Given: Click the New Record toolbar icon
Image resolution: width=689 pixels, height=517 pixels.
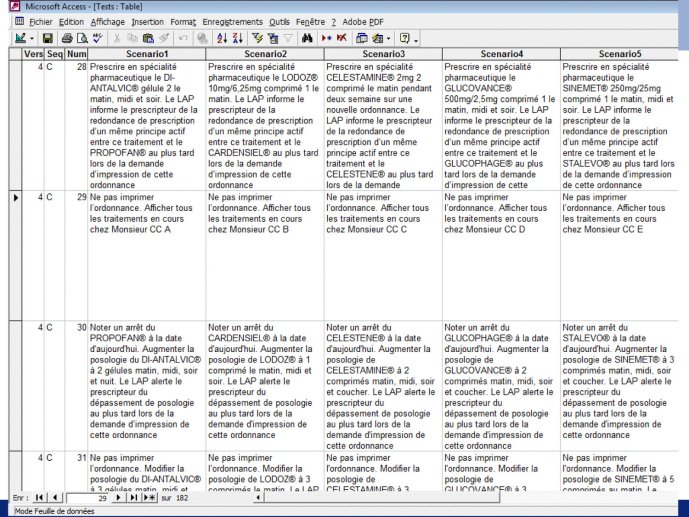Looking at the screenshot, I should [x=326, y=39].
